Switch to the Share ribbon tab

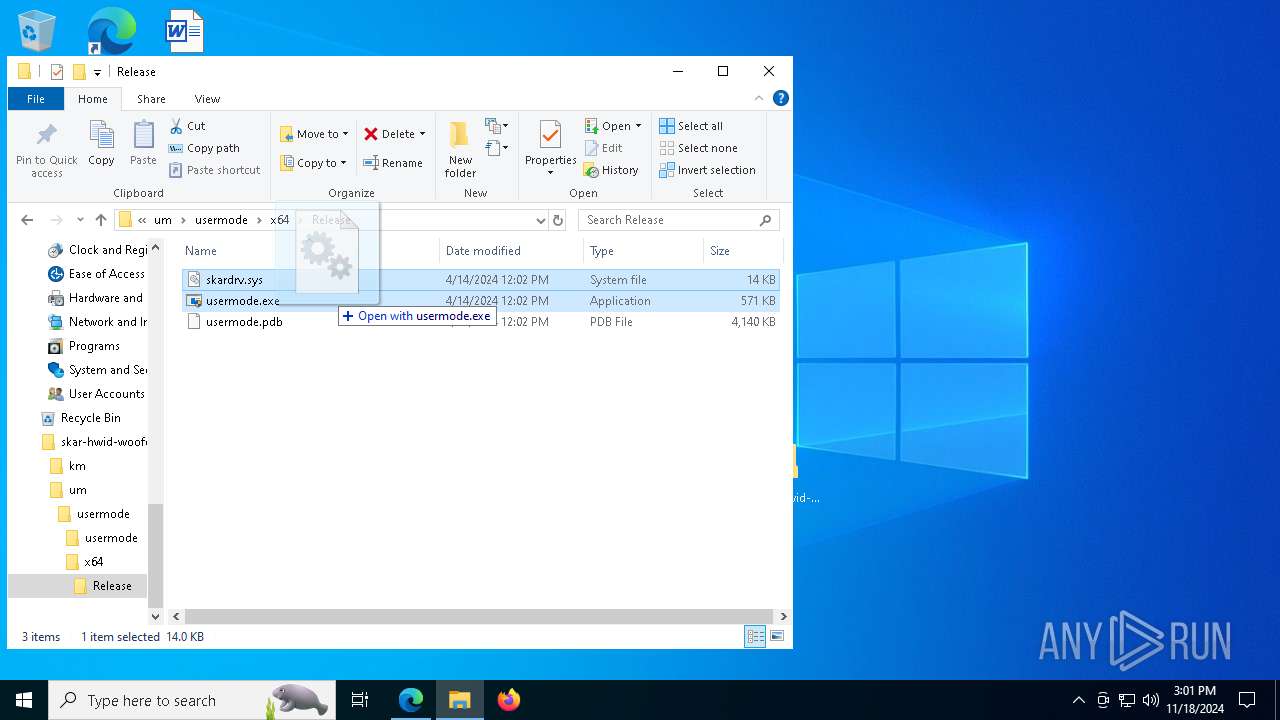tap(151, 99)
